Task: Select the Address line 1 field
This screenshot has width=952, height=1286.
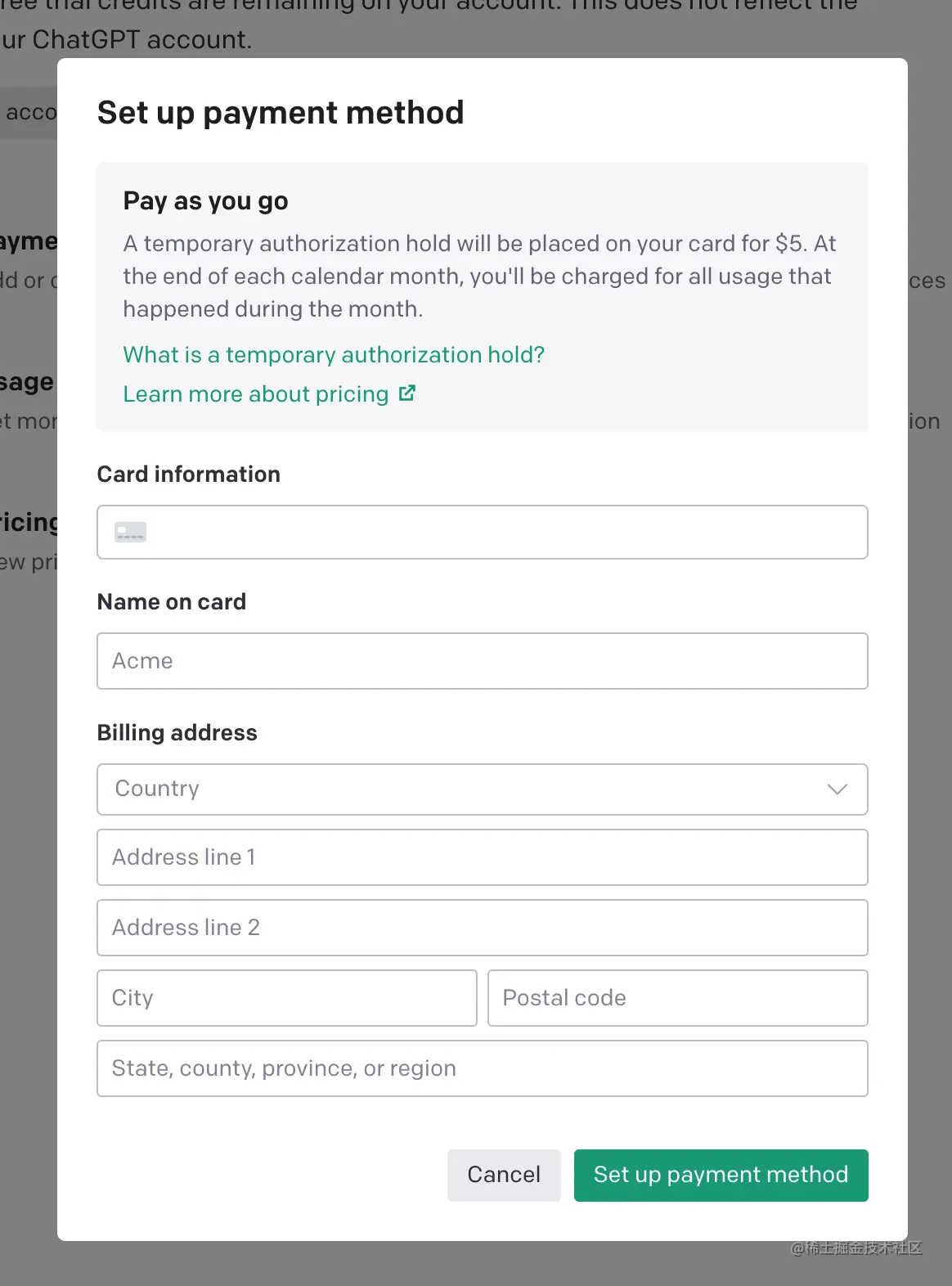Action: point(482,857)
